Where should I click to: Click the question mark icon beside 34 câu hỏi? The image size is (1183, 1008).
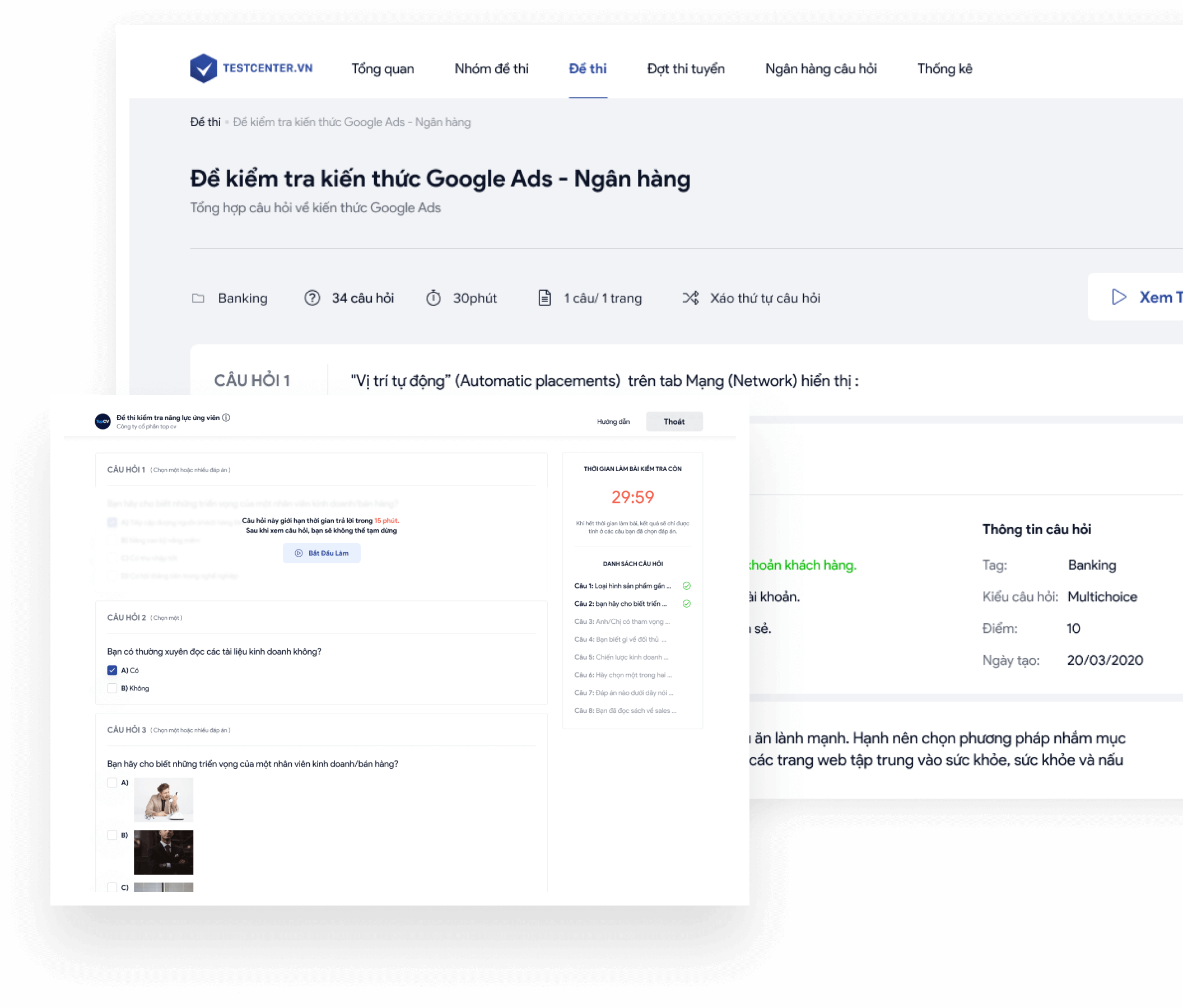click(313, 298)
